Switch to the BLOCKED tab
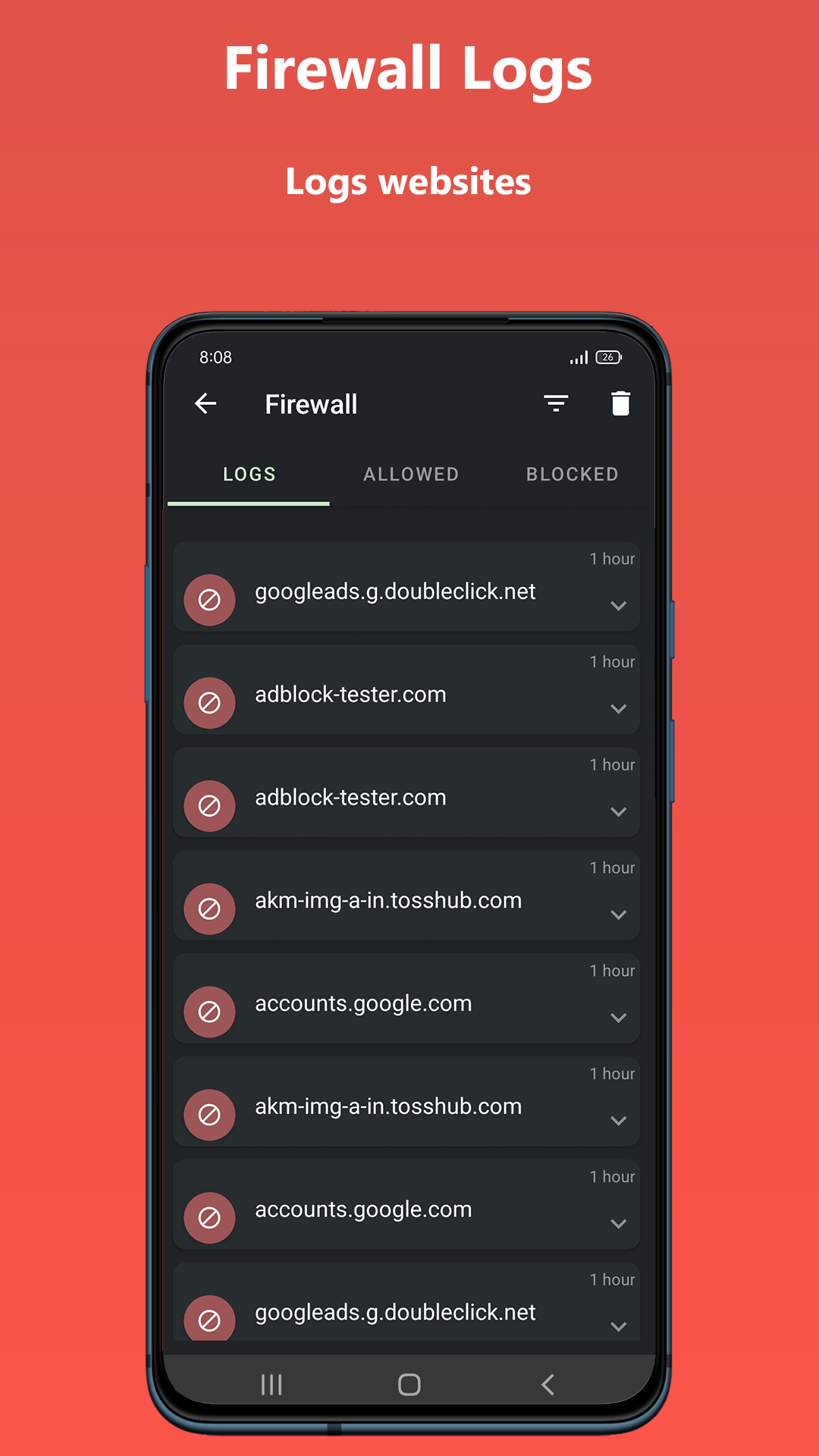 [x=573, y=474]
